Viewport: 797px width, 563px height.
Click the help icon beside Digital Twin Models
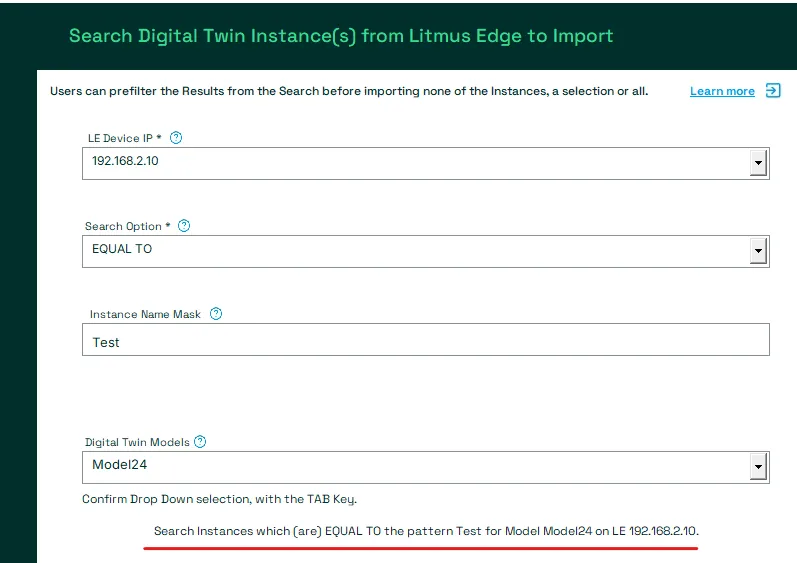tap(200, 442)
